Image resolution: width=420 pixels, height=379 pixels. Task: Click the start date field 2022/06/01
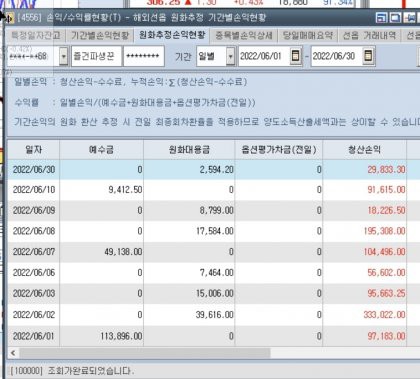[x=264, y=56]
